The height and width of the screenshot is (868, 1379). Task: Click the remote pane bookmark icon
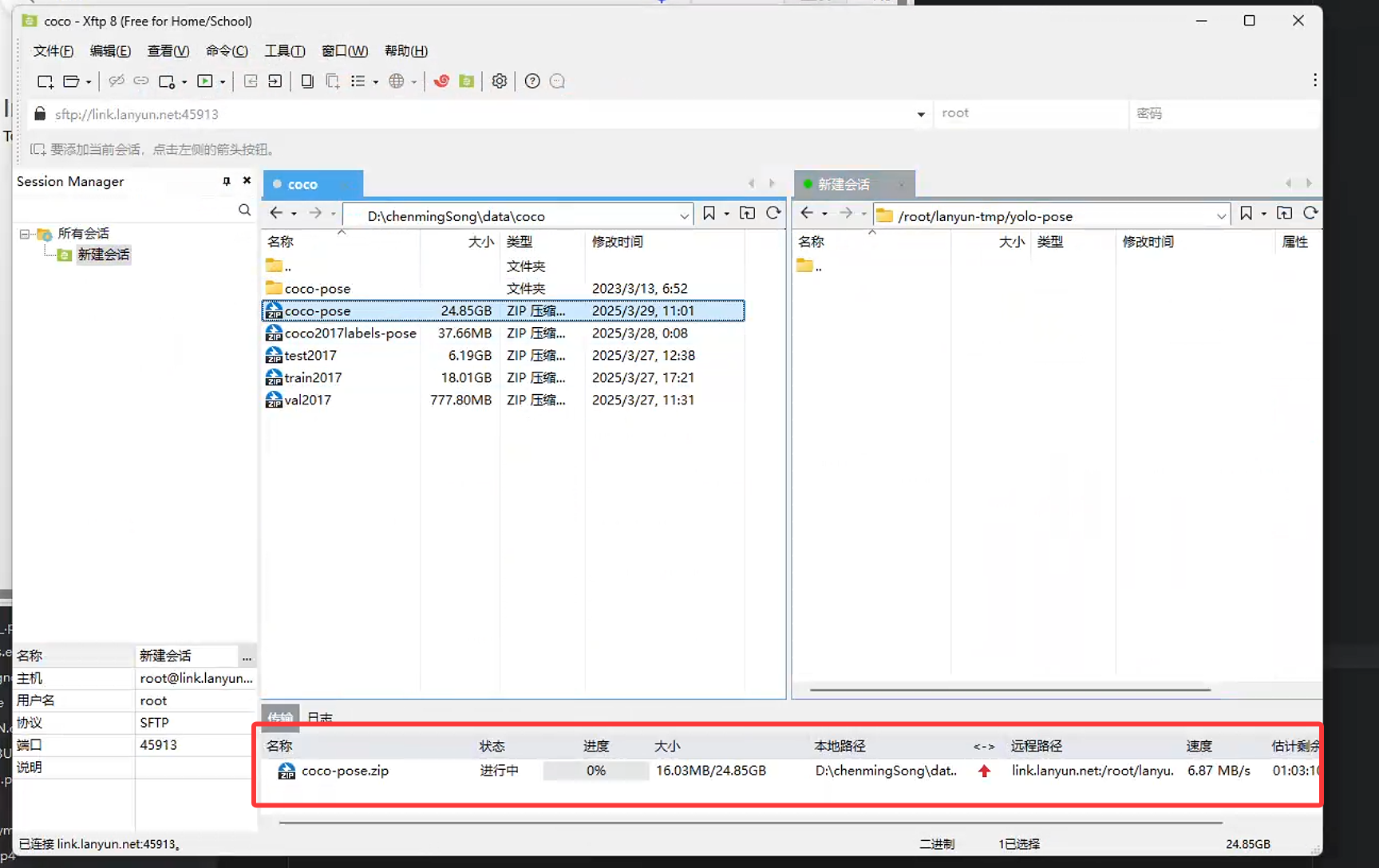[1246, 213]
